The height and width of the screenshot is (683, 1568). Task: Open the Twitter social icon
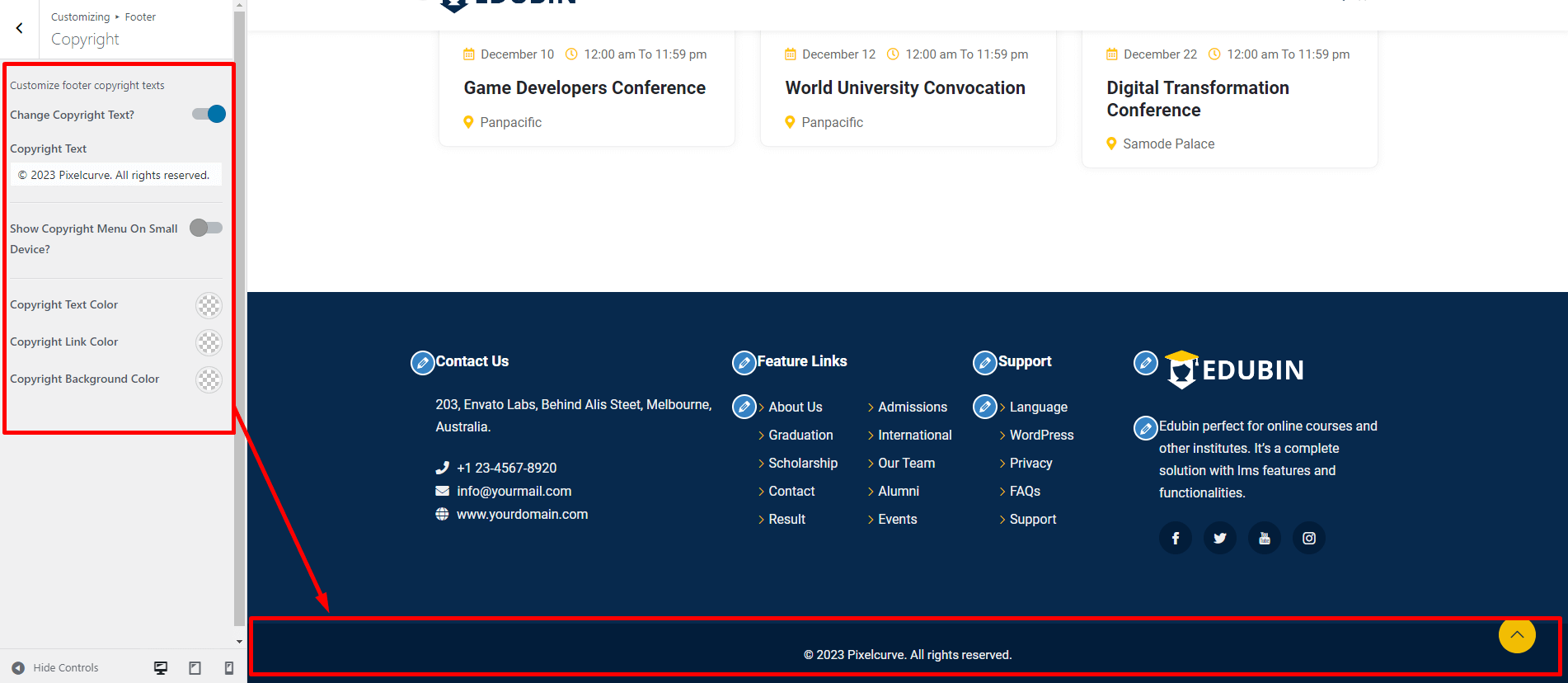[x=1219, y=539]
